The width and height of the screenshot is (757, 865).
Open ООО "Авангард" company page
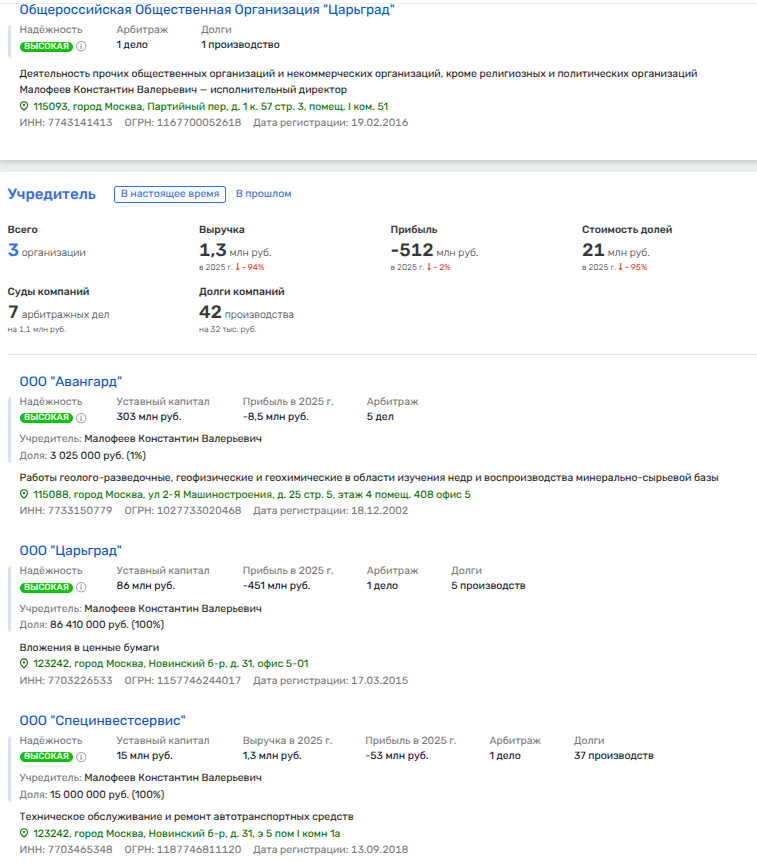[x=70, y=381]
